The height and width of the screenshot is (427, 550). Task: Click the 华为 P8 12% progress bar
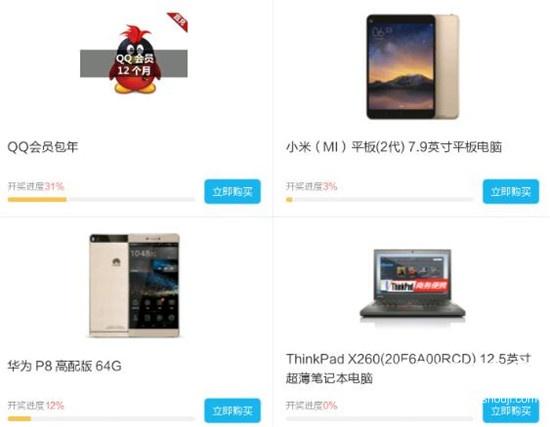pos(101,419)
